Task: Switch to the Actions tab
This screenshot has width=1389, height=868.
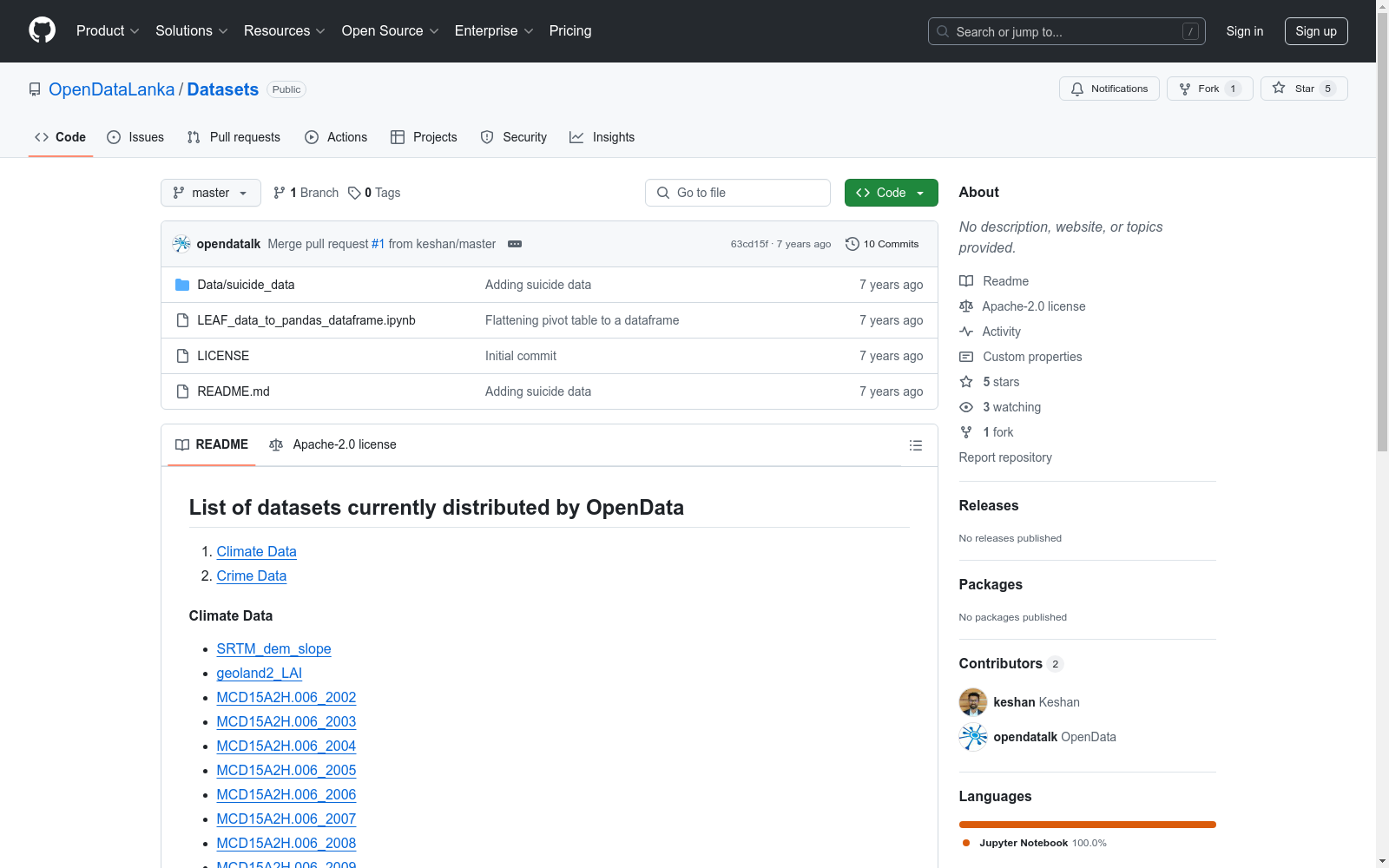Action: 336,137
